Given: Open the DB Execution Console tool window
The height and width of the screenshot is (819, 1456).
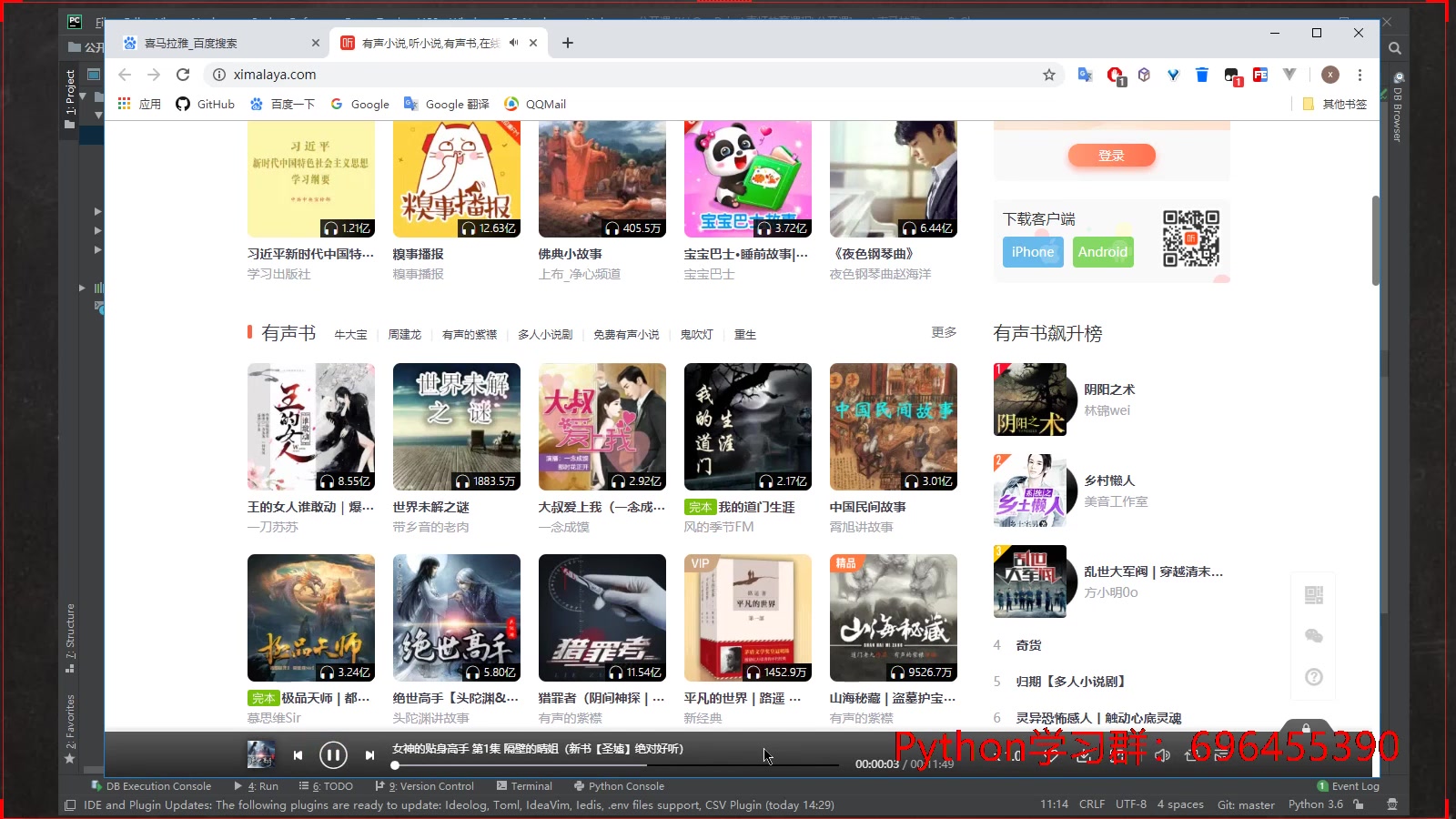Looking at the screenshot, I should pos(151,786).
